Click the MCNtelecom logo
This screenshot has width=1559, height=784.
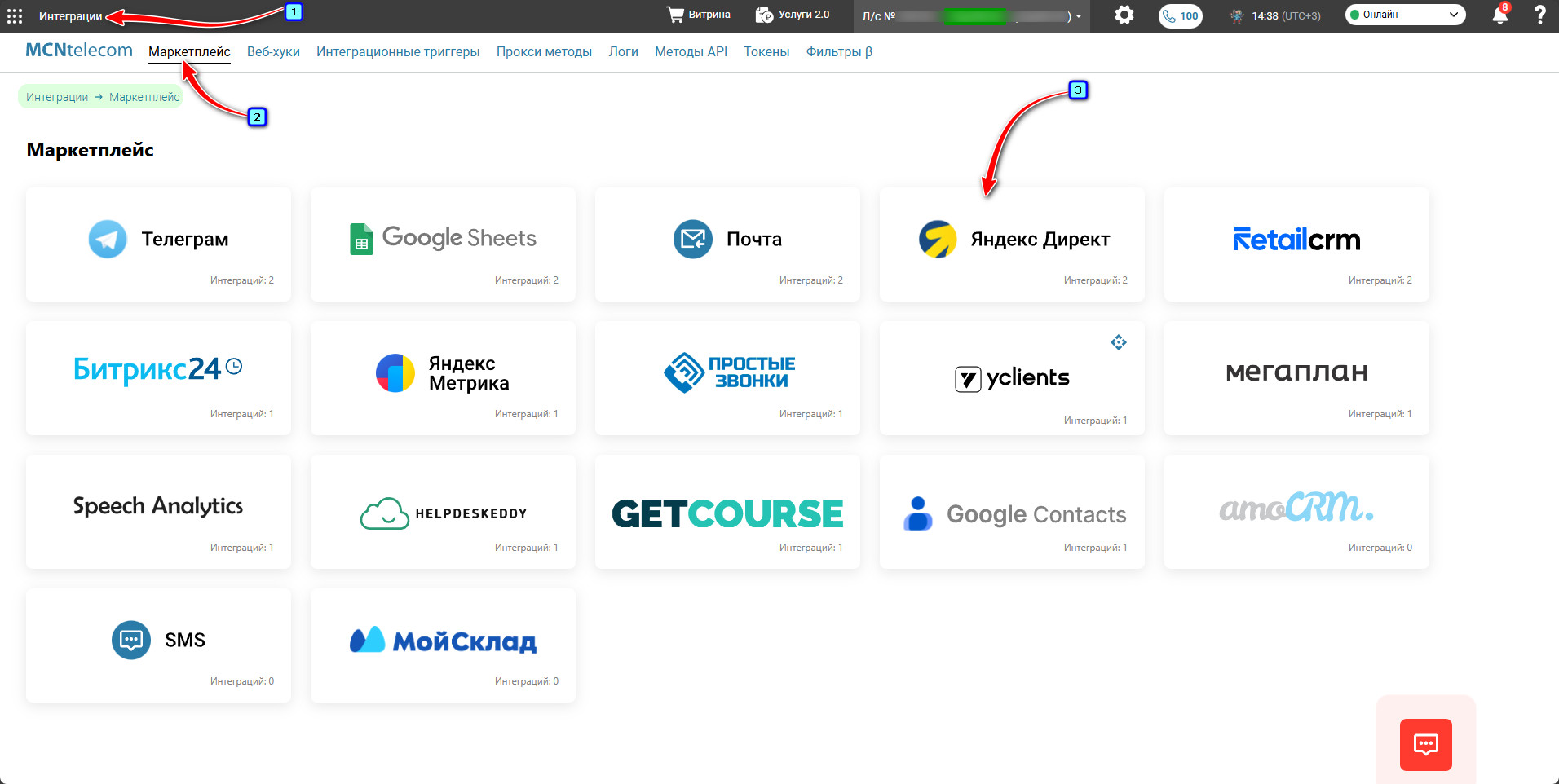point(79,50)
